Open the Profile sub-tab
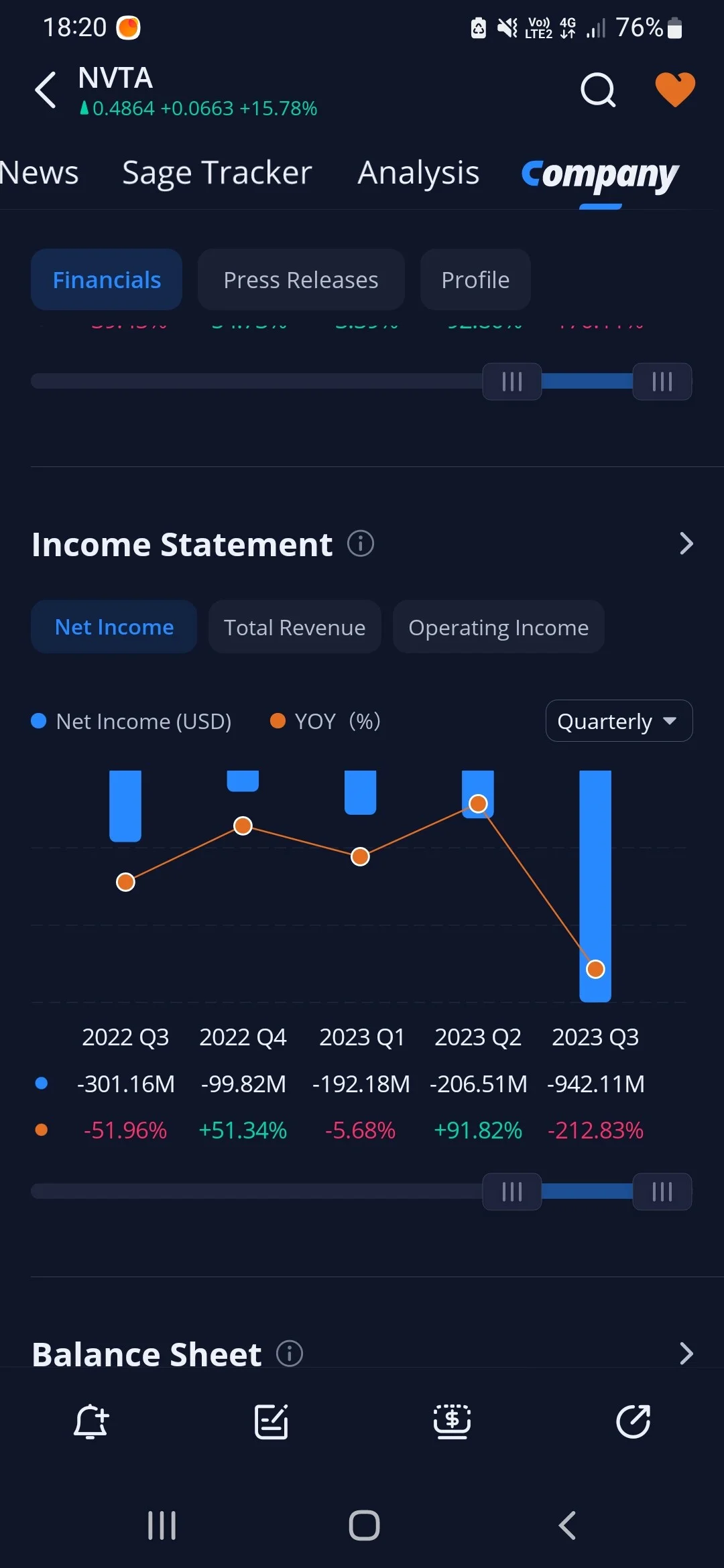 pos(475,279)
